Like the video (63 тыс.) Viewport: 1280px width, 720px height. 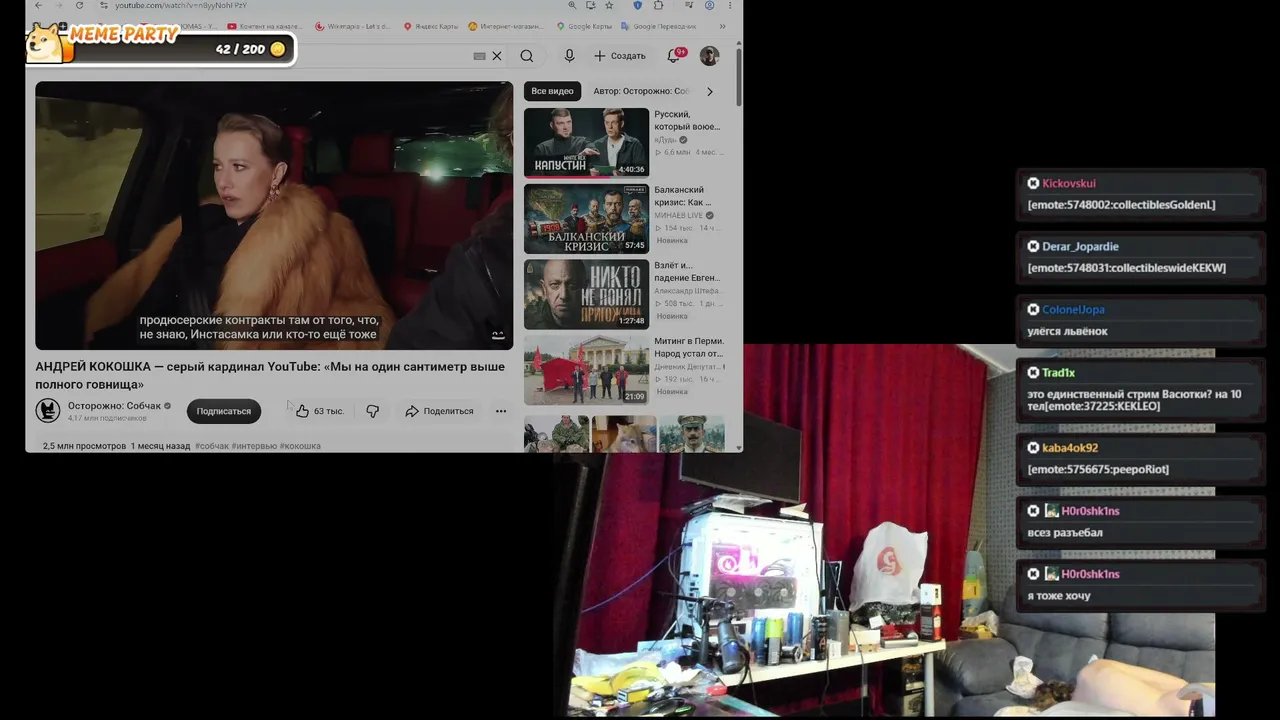tap(319, 411)
